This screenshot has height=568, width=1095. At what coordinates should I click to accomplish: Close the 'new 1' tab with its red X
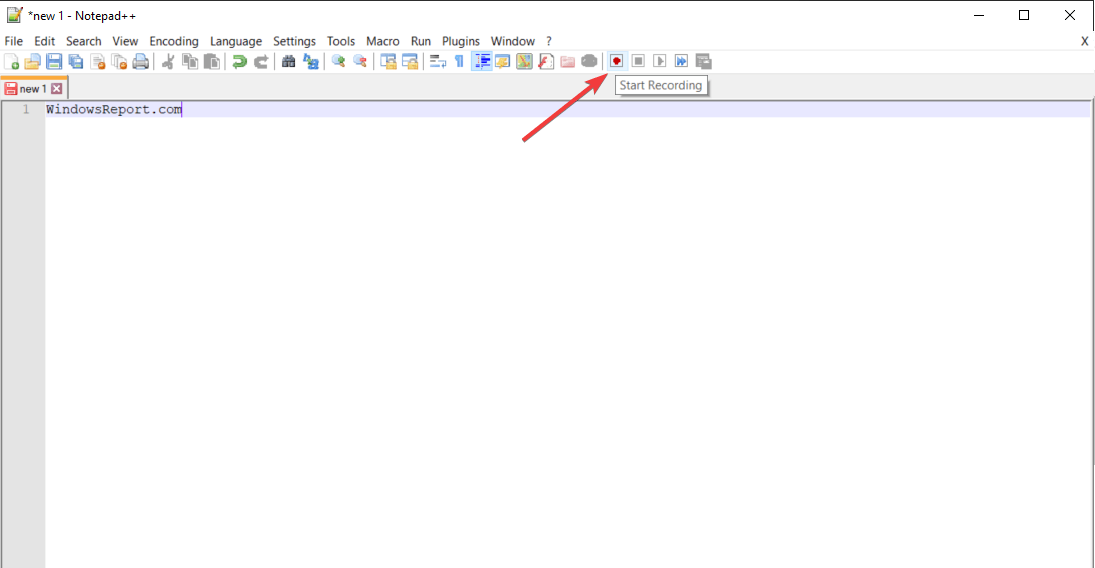point(57,89)
